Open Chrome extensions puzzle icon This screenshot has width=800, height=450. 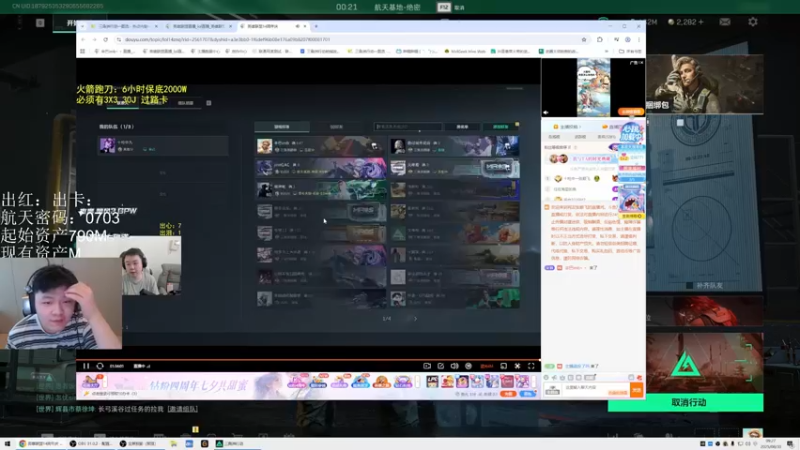pos(599,39)
